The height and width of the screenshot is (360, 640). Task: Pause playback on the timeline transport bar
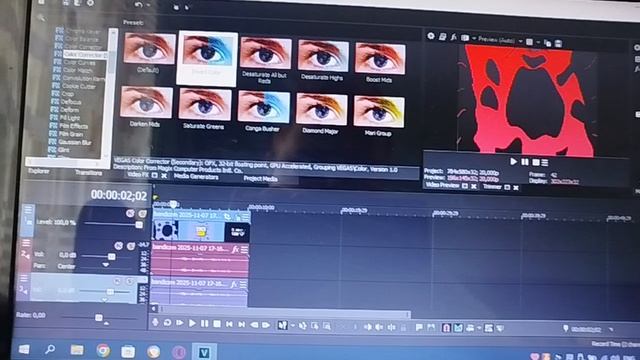[x=204, y=323]
